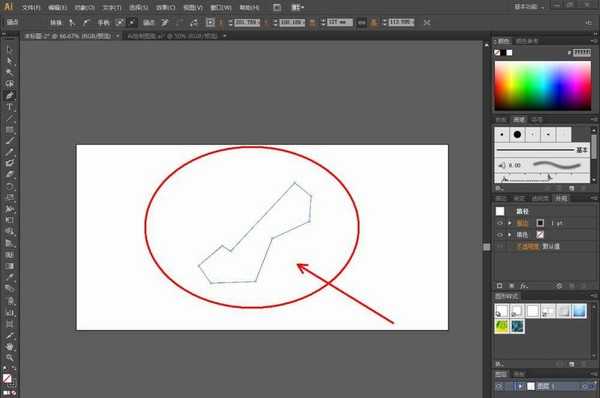Switch to the second document tab
This screenshot has height=398, width=600.
(x=173, y=36)
